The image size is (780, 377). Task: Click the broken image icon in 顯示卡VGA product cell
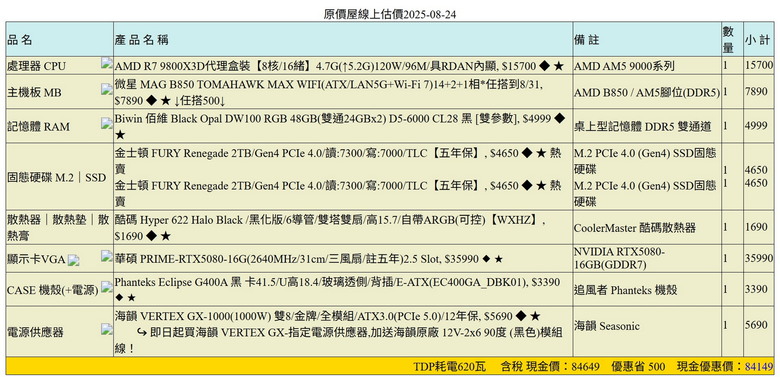coord(107,256)
